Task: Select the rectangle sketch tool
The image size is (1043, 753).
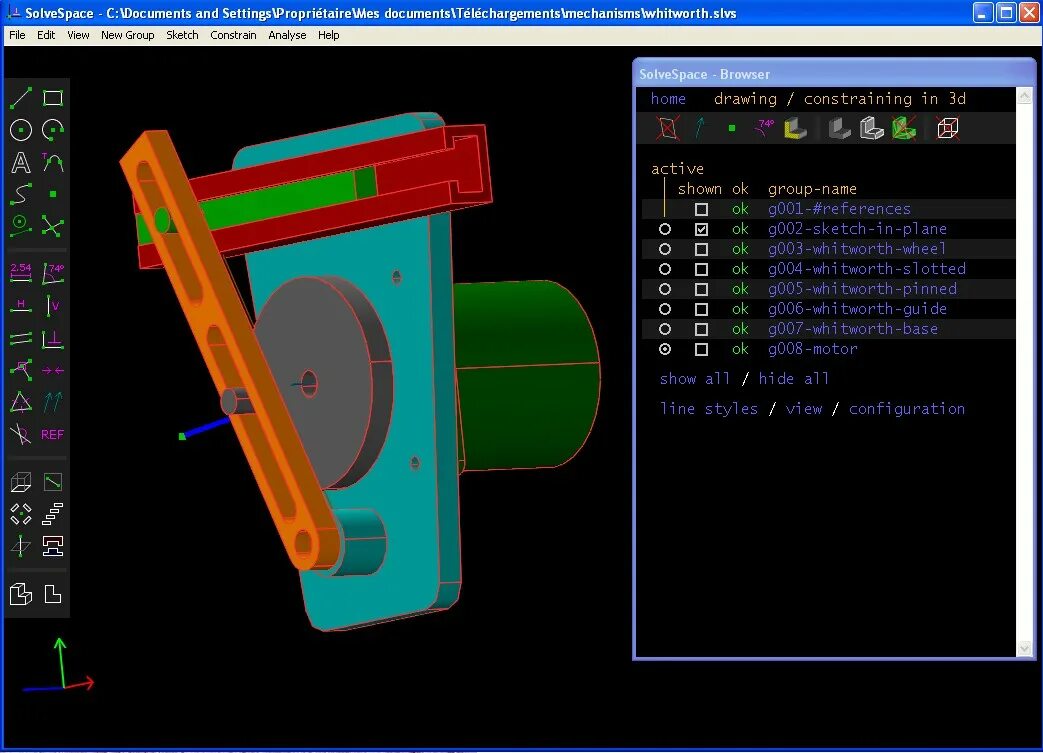Action: coord(53,98)
